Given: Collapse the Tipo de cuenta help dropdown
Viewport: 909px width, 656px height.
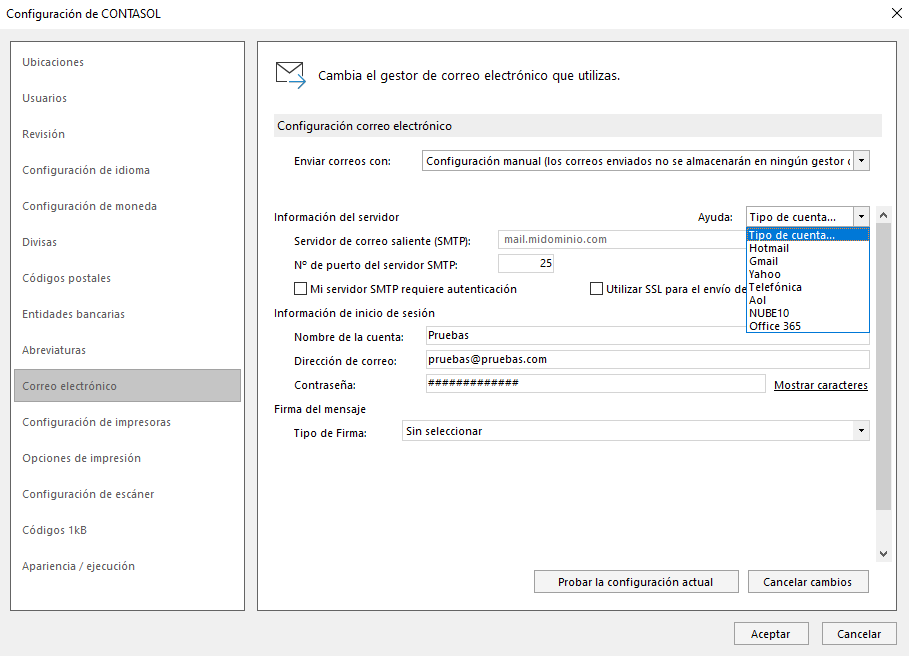Looking at the screenshot, I should 861,216.
